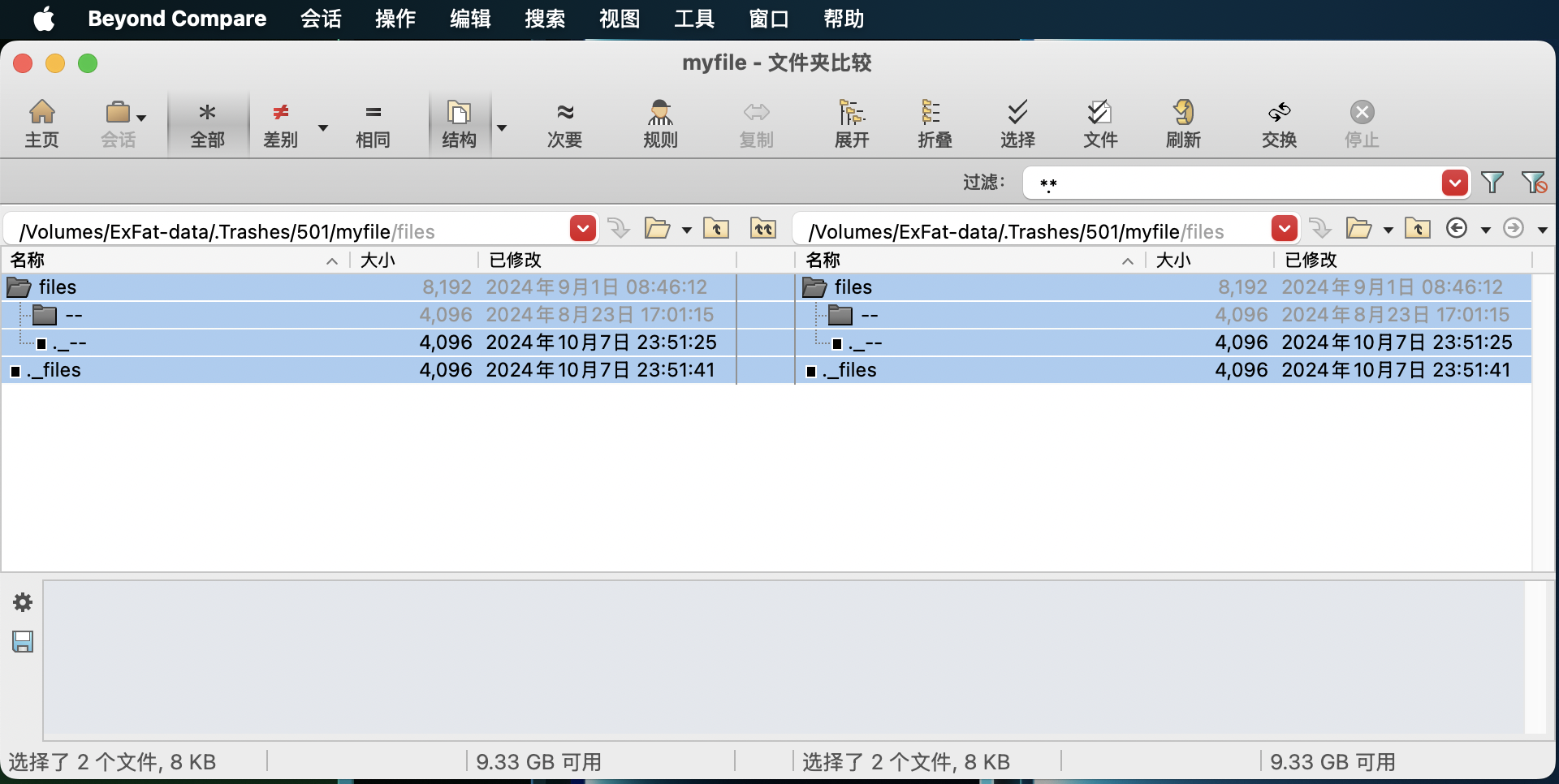Click in the 过滤 filter input field

click(x=1231, y=183)
